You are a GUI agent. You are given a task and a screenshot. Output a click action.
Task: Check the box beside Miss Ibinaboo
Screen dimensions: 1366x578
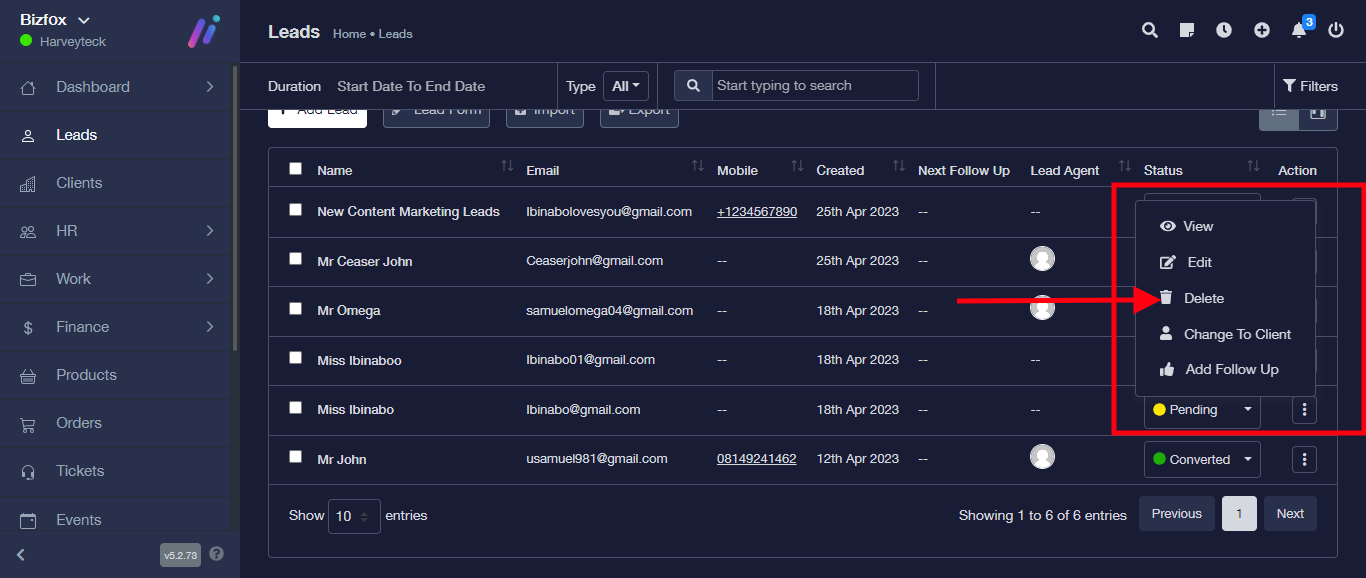pos(295,358)
